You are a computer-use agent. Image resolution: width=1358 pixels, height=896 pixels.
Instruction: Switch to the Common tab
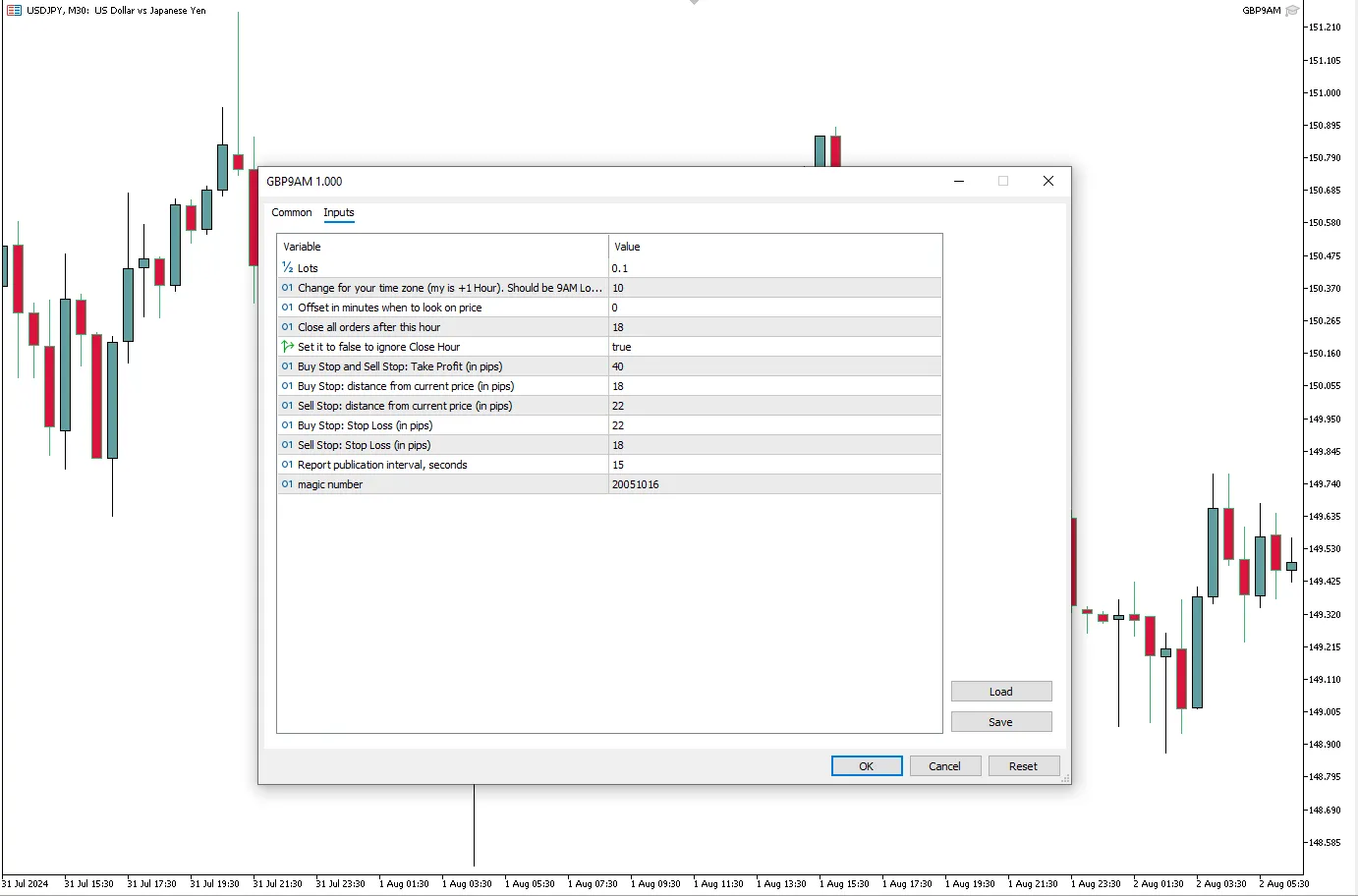292,212
